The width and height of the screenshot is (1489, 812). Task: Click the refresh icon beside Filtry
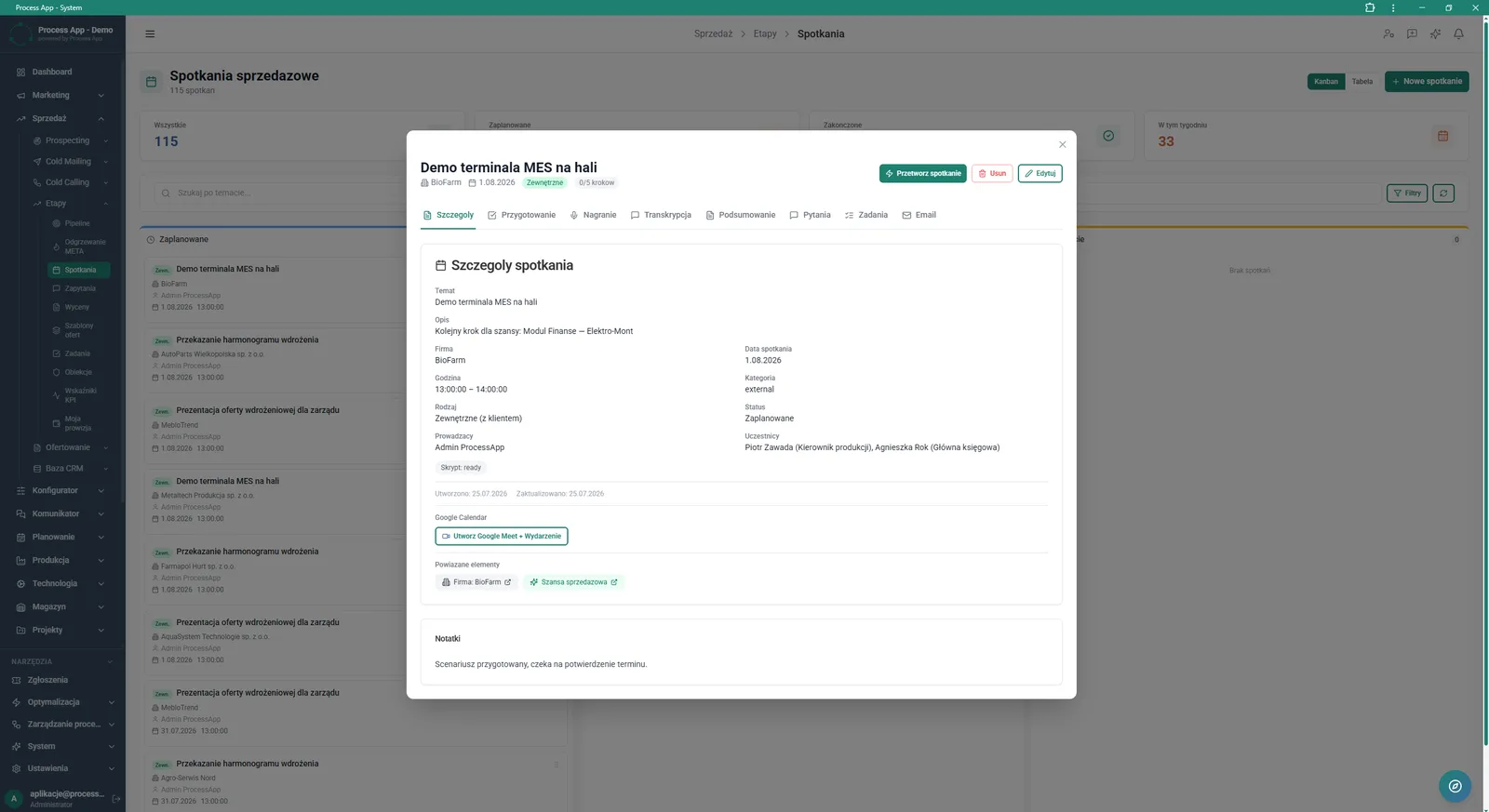point(1443,193)
